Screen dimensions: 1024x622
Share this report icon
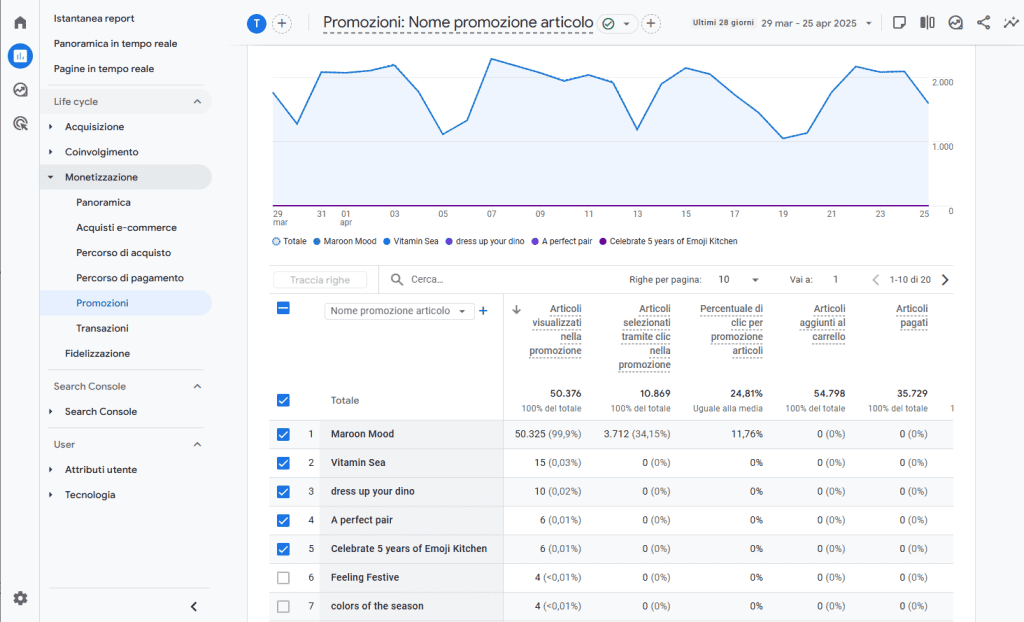coord(984,23)
